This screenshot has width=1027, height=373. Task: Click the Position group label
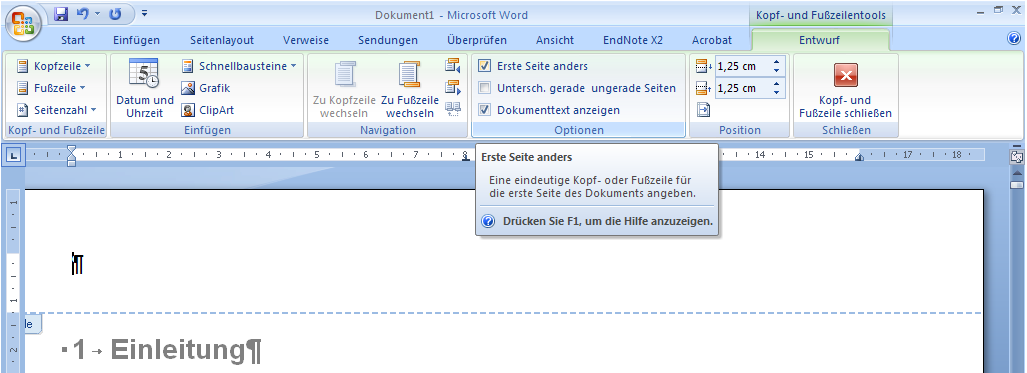coord(739,130)
